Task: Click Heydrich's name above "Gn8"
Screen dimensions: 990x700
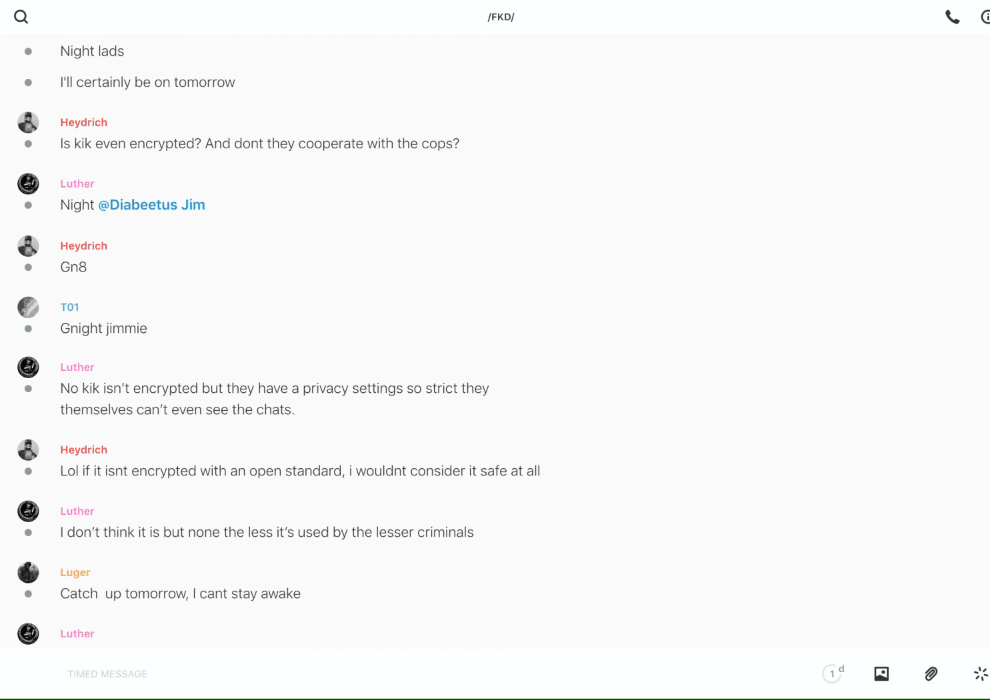Action: click(83, 246)
